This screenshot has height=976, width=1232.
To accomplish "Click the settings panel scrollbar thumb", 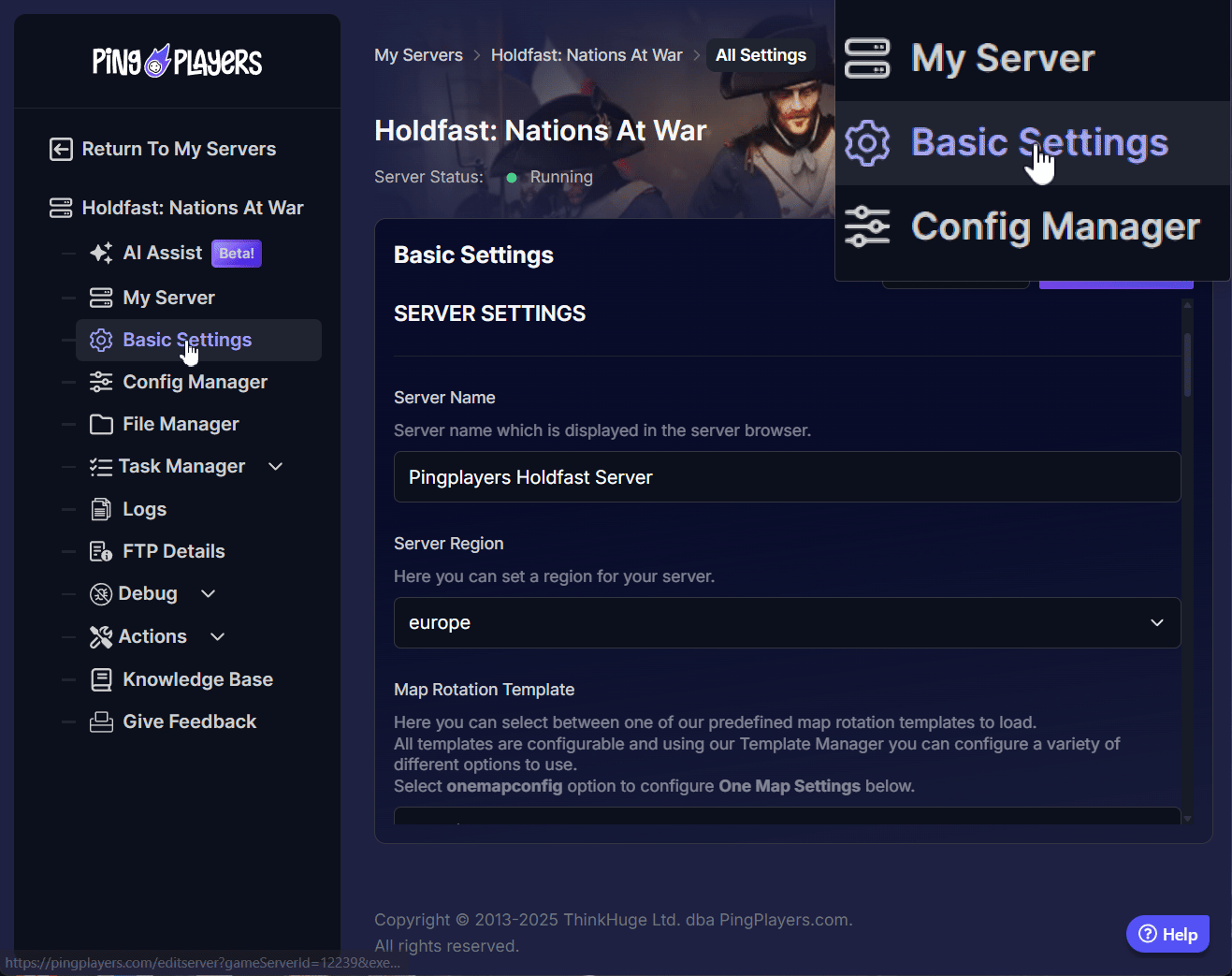I will [1188, 365].
